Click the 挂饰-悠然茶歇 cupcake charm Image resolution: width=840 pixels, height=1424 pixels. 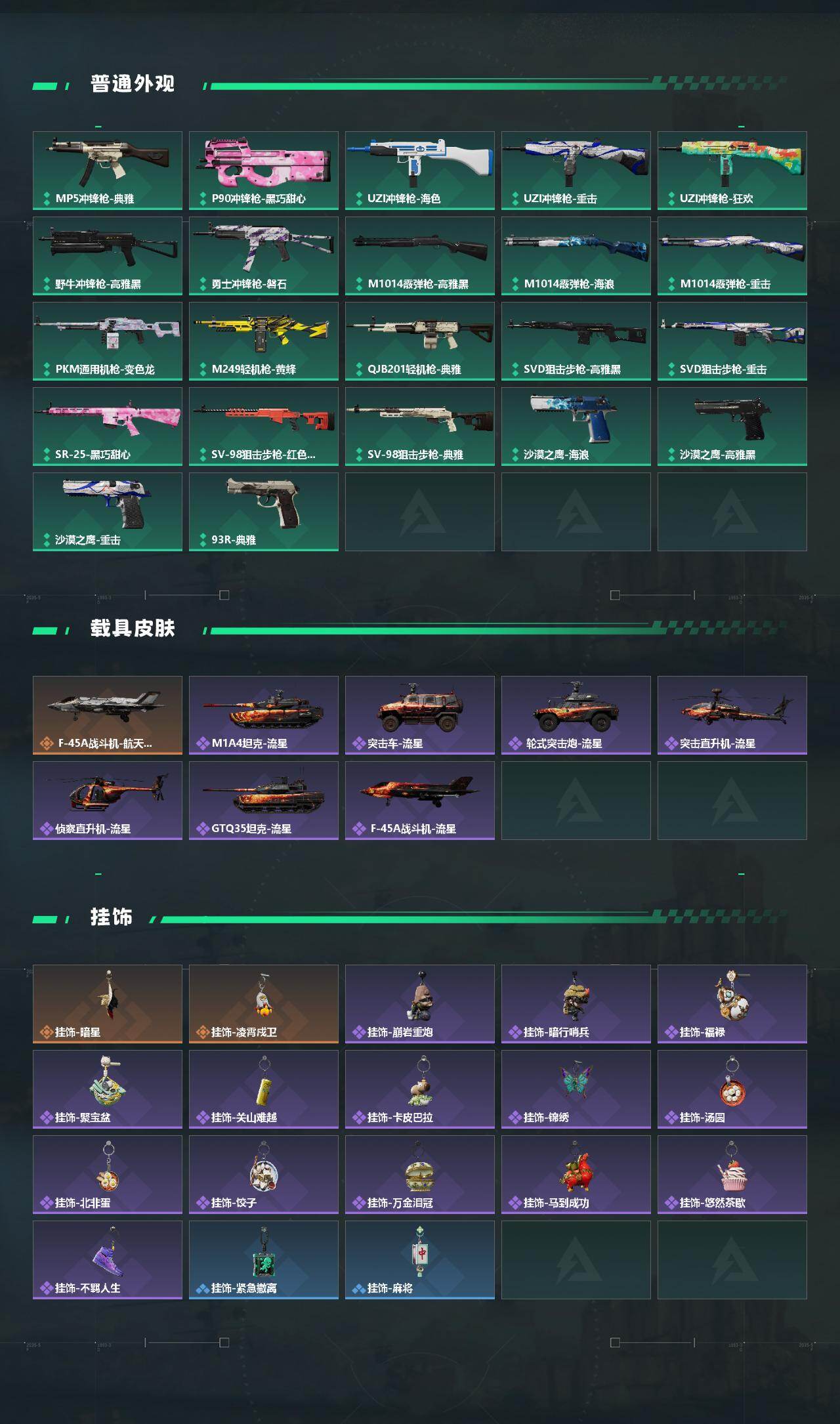(732, 1175)
